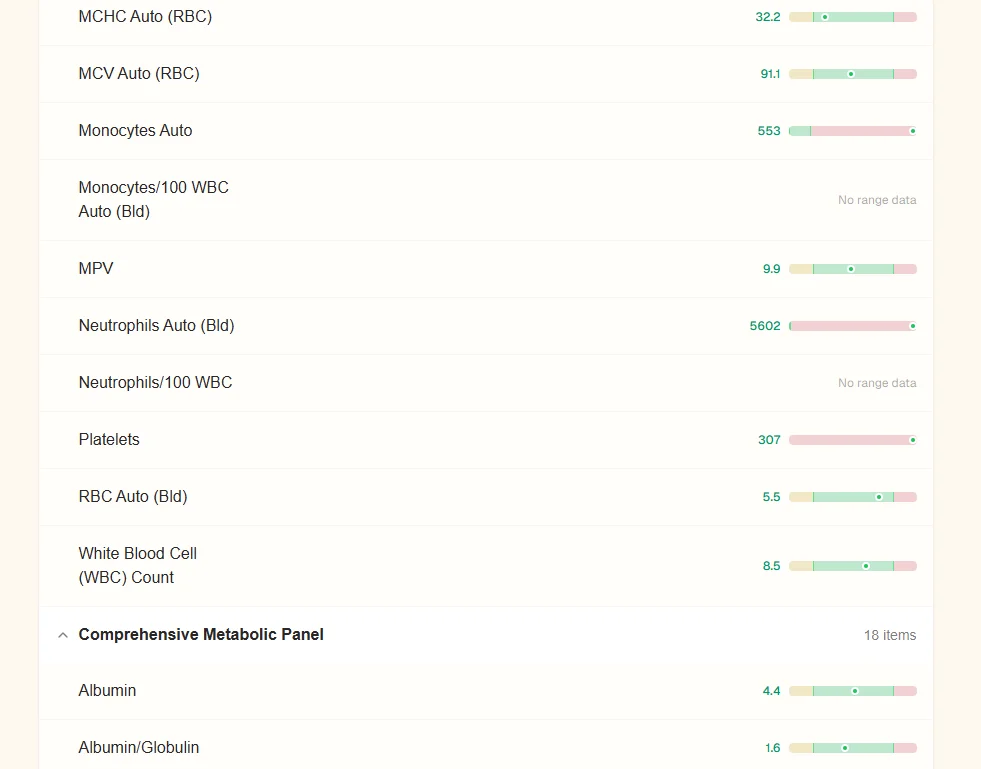981x769 pixels.
Task: Click the Albumin value 4.4
Action: 771,691
